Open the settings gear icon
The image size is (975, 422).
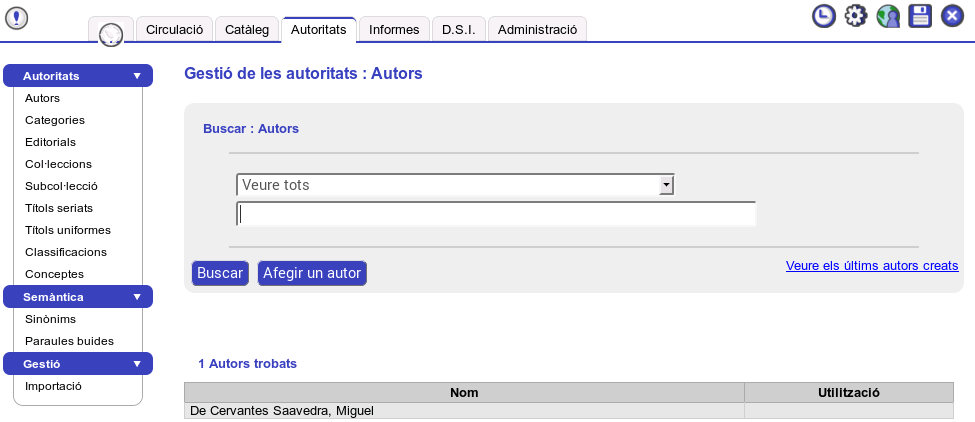pyautogui.click(x=856, y=16)
